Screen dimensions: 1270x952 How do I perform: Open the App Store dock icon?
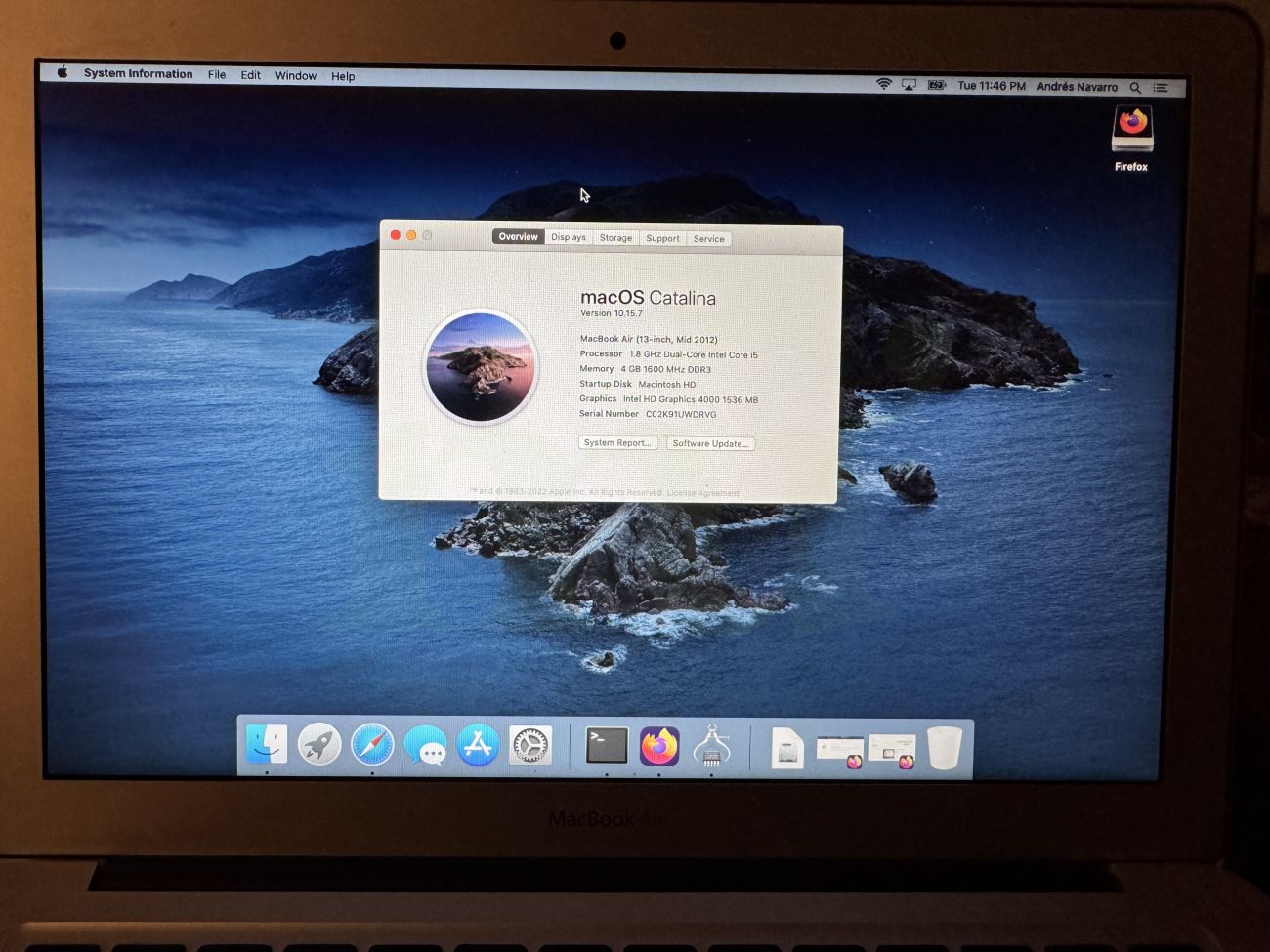(478, 746)
